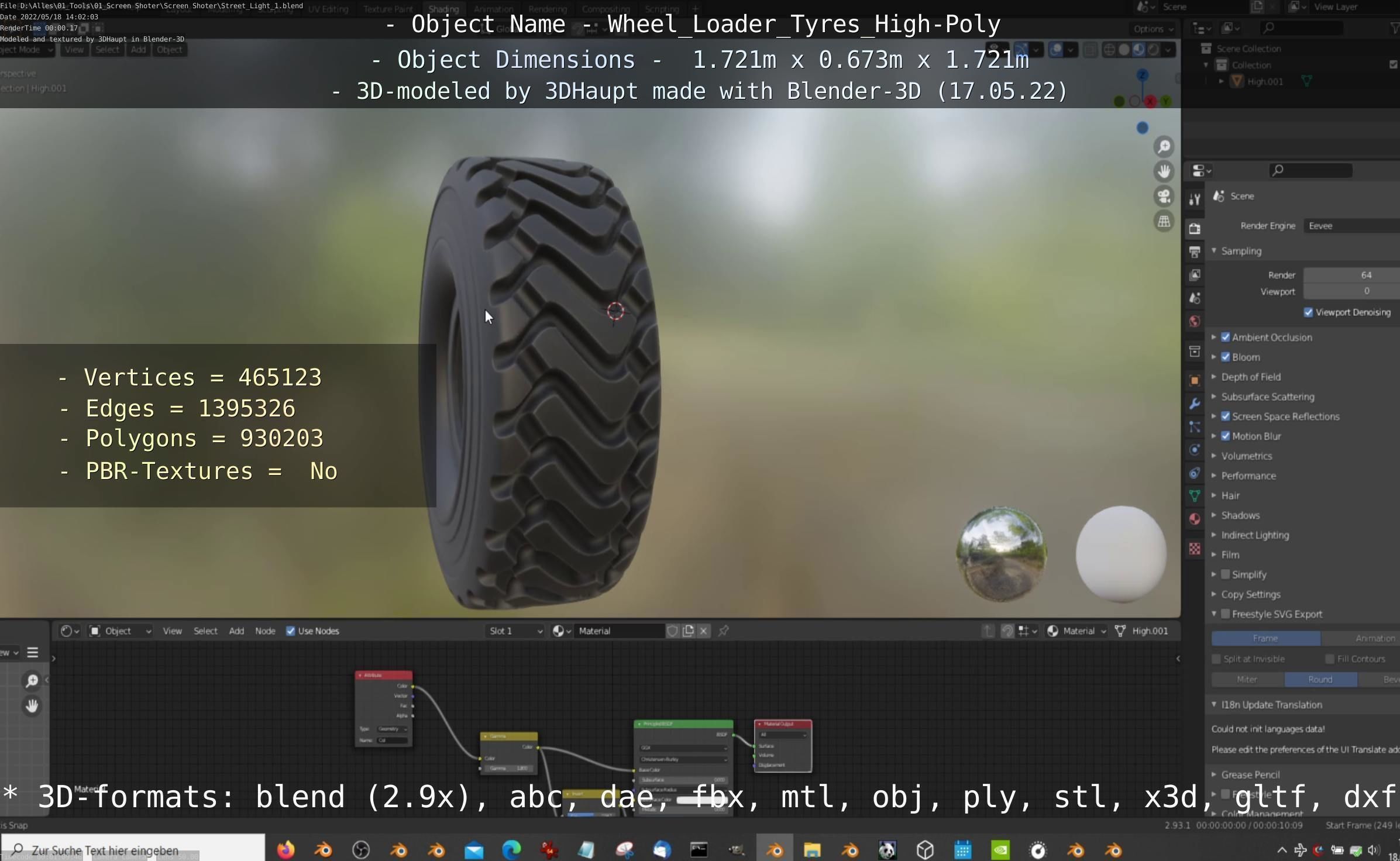The width and height of the screenshot is (1400, 861).
Task: Toggle Use Nodes checkbox in node editor
Action: [290, 631]
